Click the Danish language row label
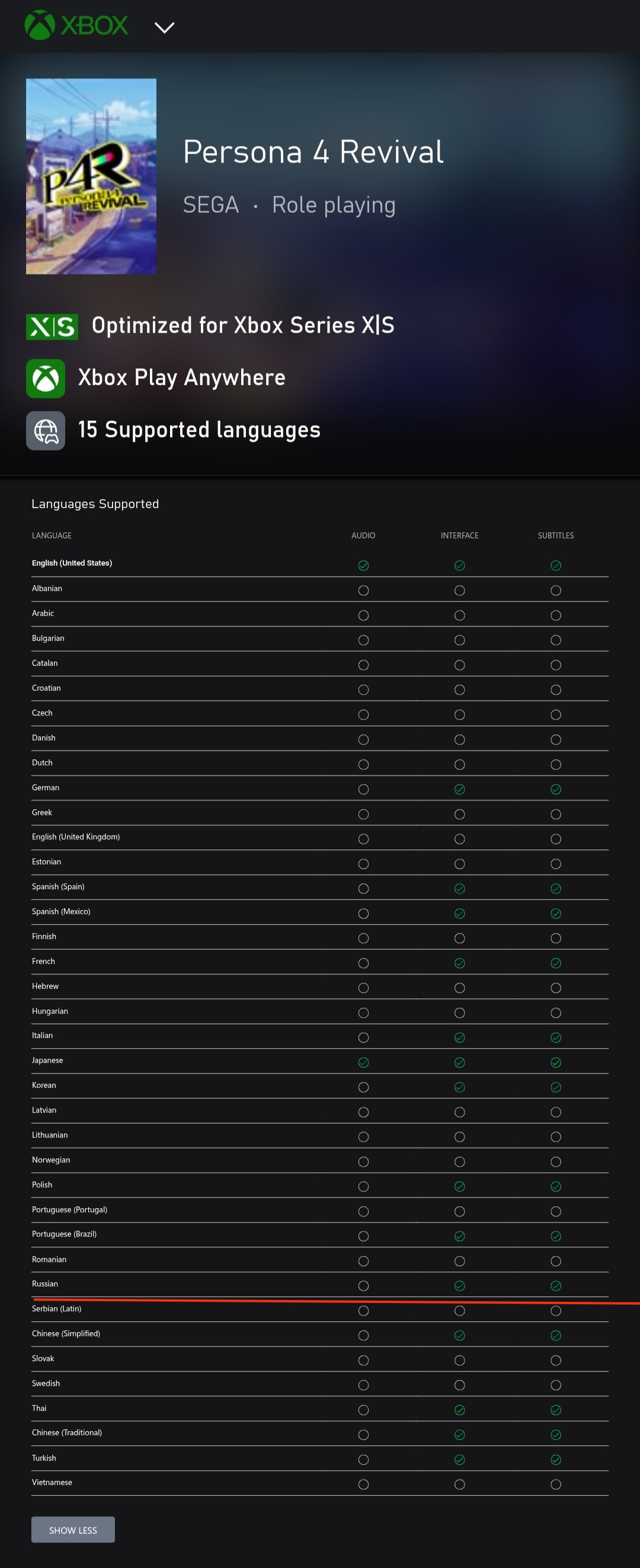This screenshot has width=640, height=1568. point(43,737)
